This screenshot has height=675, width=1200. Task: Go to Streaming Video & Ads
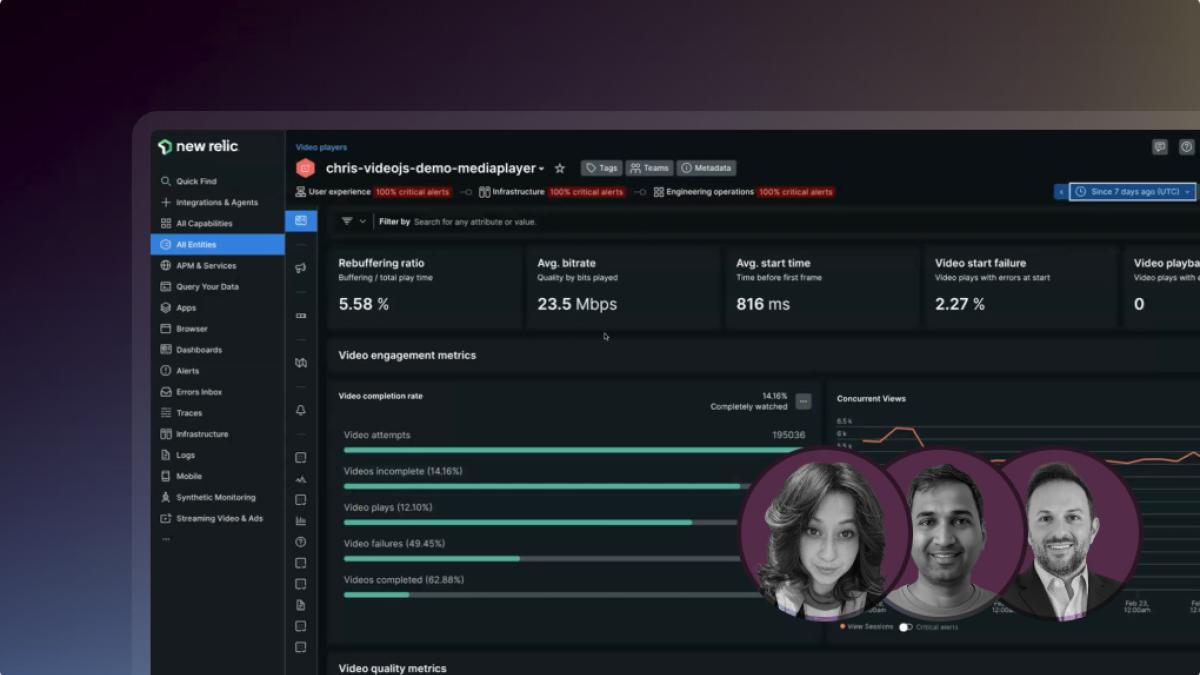(219, 518)
